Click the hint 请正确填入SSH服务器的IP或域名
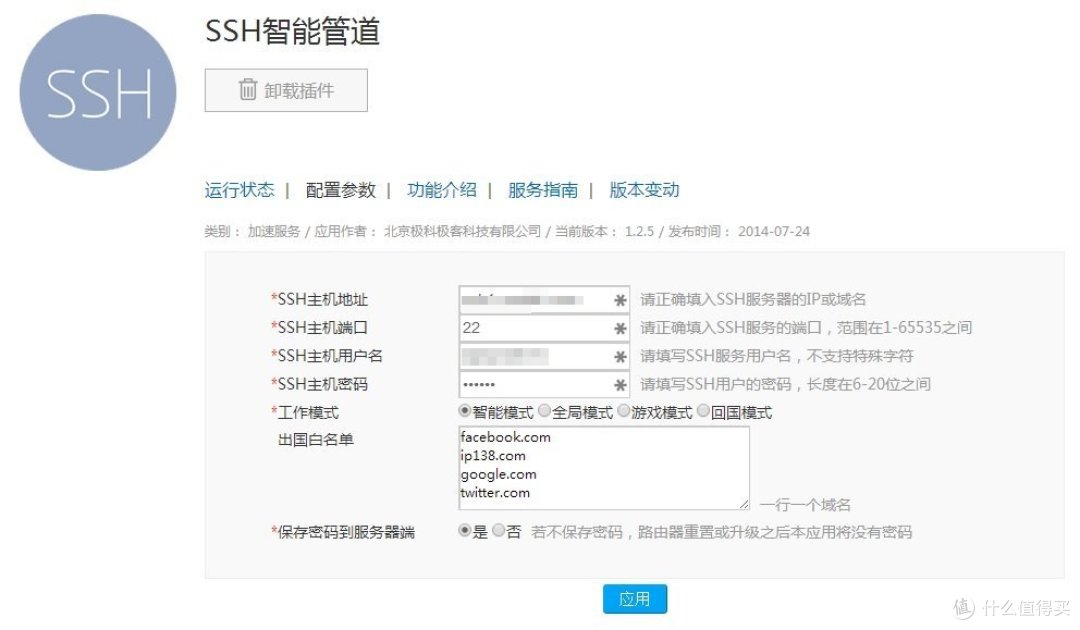 (753, 300)
